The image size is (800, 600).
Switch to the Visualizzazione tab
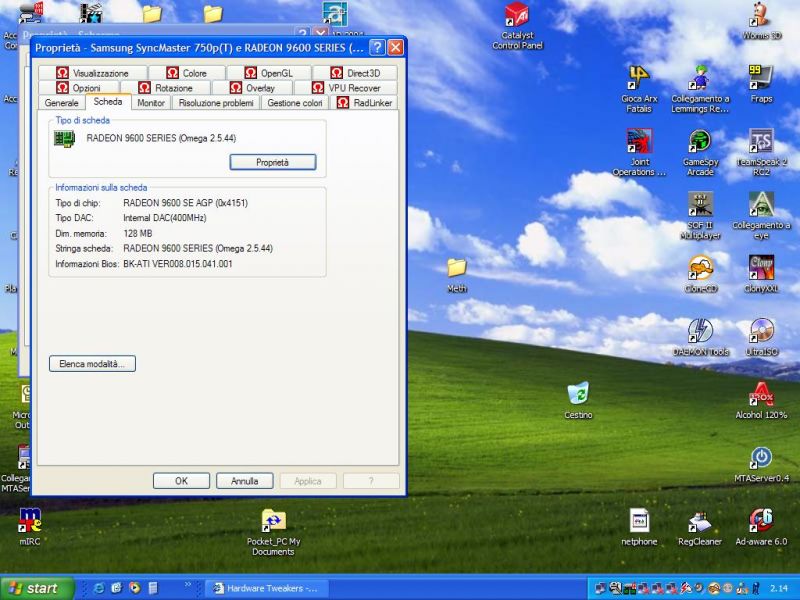point(92,73)
